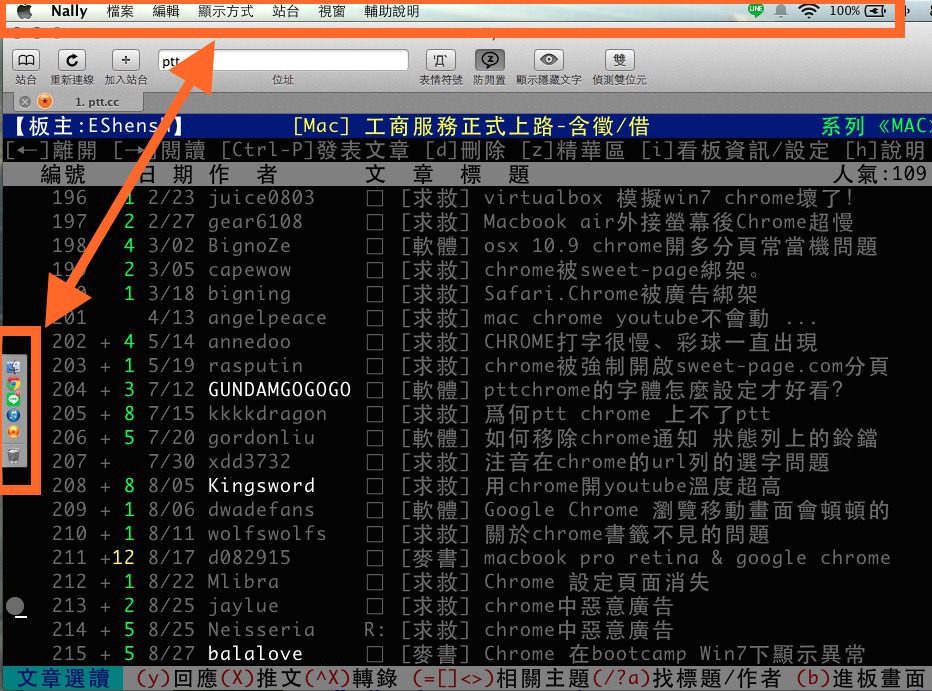Viewport: 932px width, 691px height.
Task: Click author Neisseria on row 214
Action: [x=261, y=630]
